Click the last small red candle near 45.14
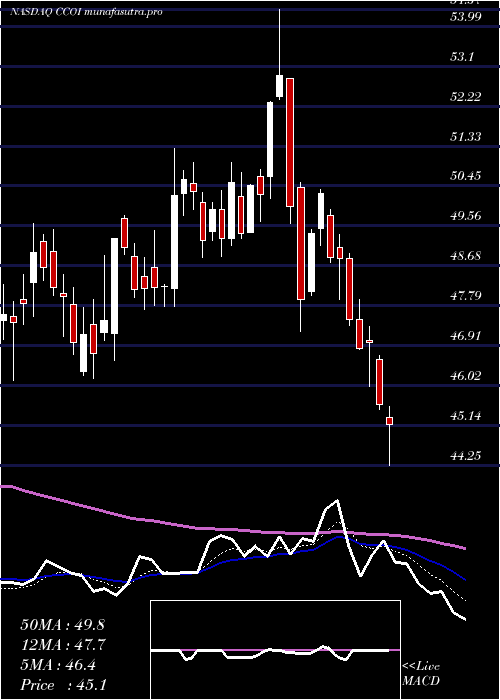Screen dimensions: 500x700 click(389, 421)
